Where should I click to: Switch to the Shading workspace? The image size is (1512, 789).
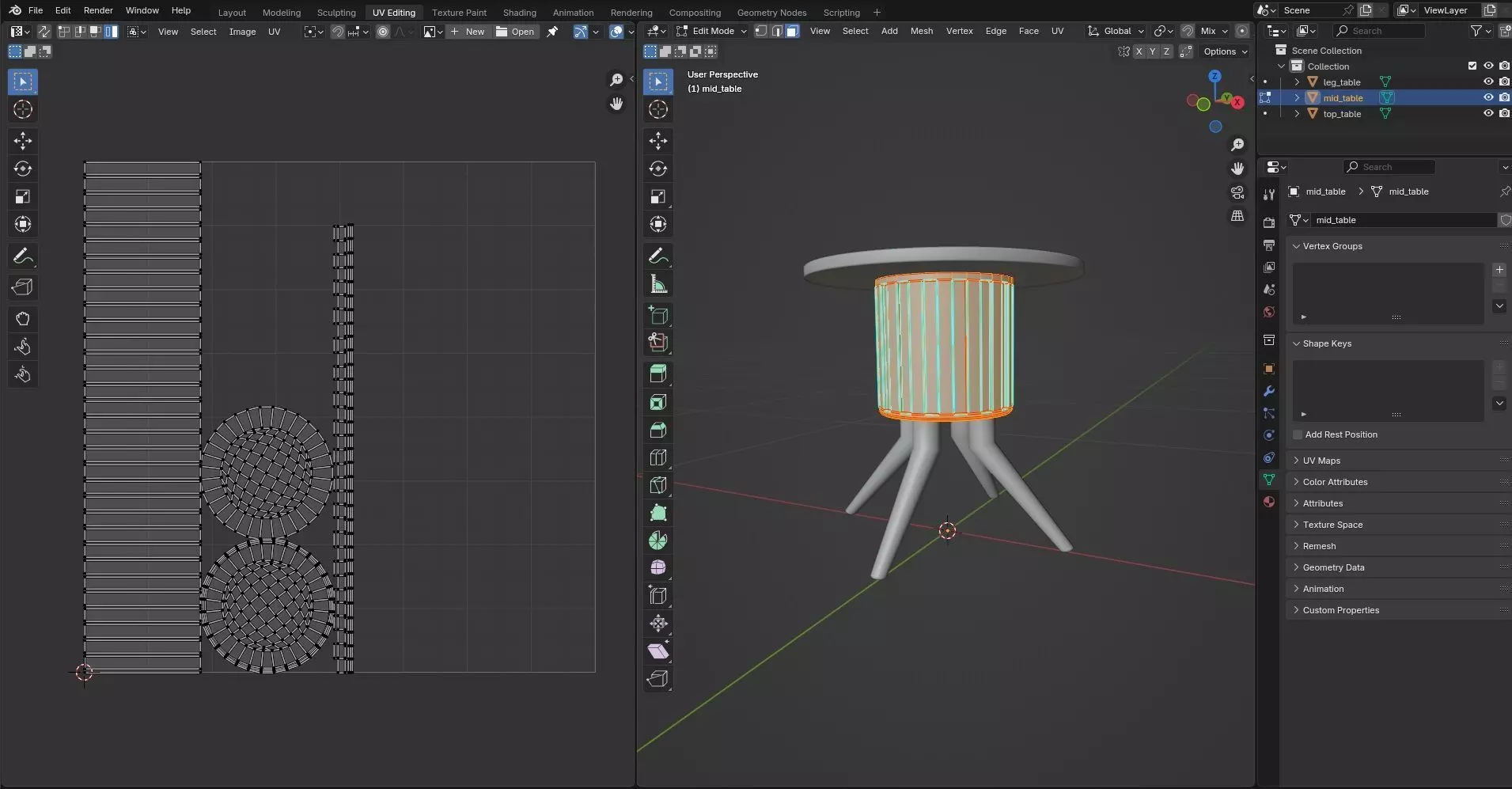point(519,12)
